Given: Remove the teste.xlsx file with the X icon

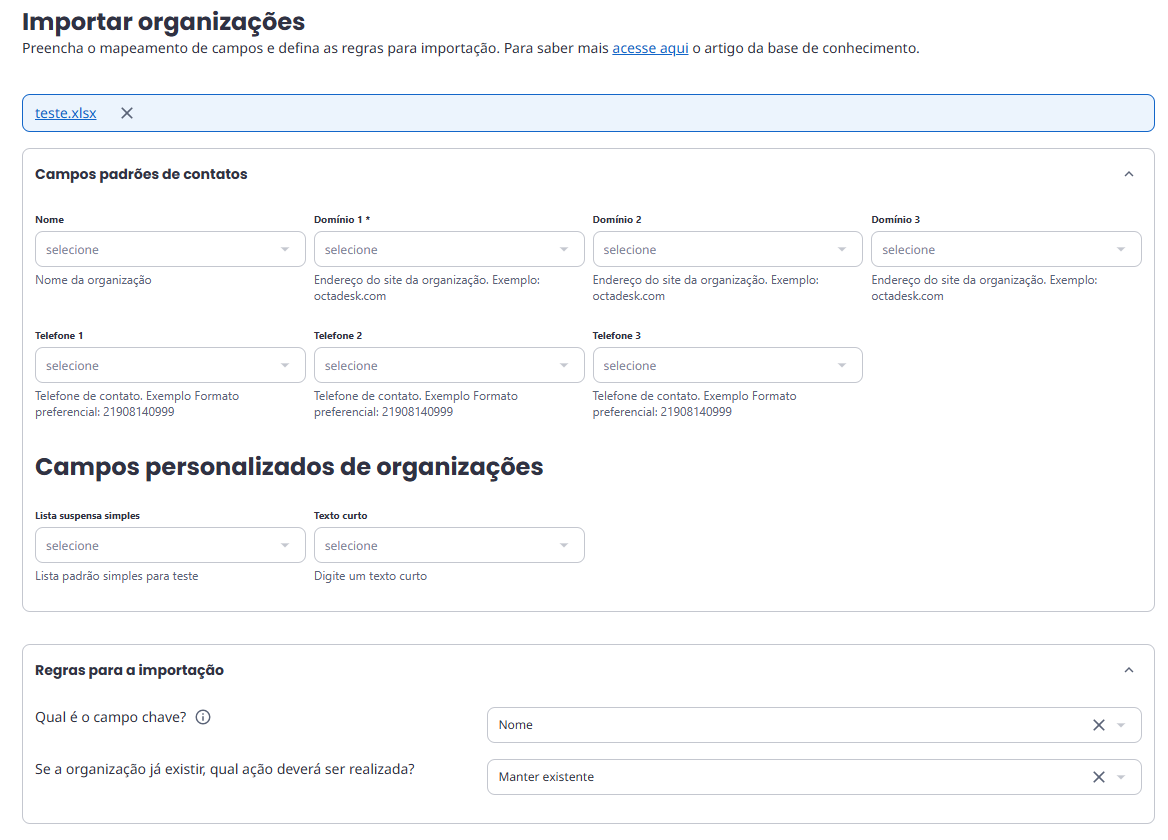Looking at the screenshot, I should 127,113.
